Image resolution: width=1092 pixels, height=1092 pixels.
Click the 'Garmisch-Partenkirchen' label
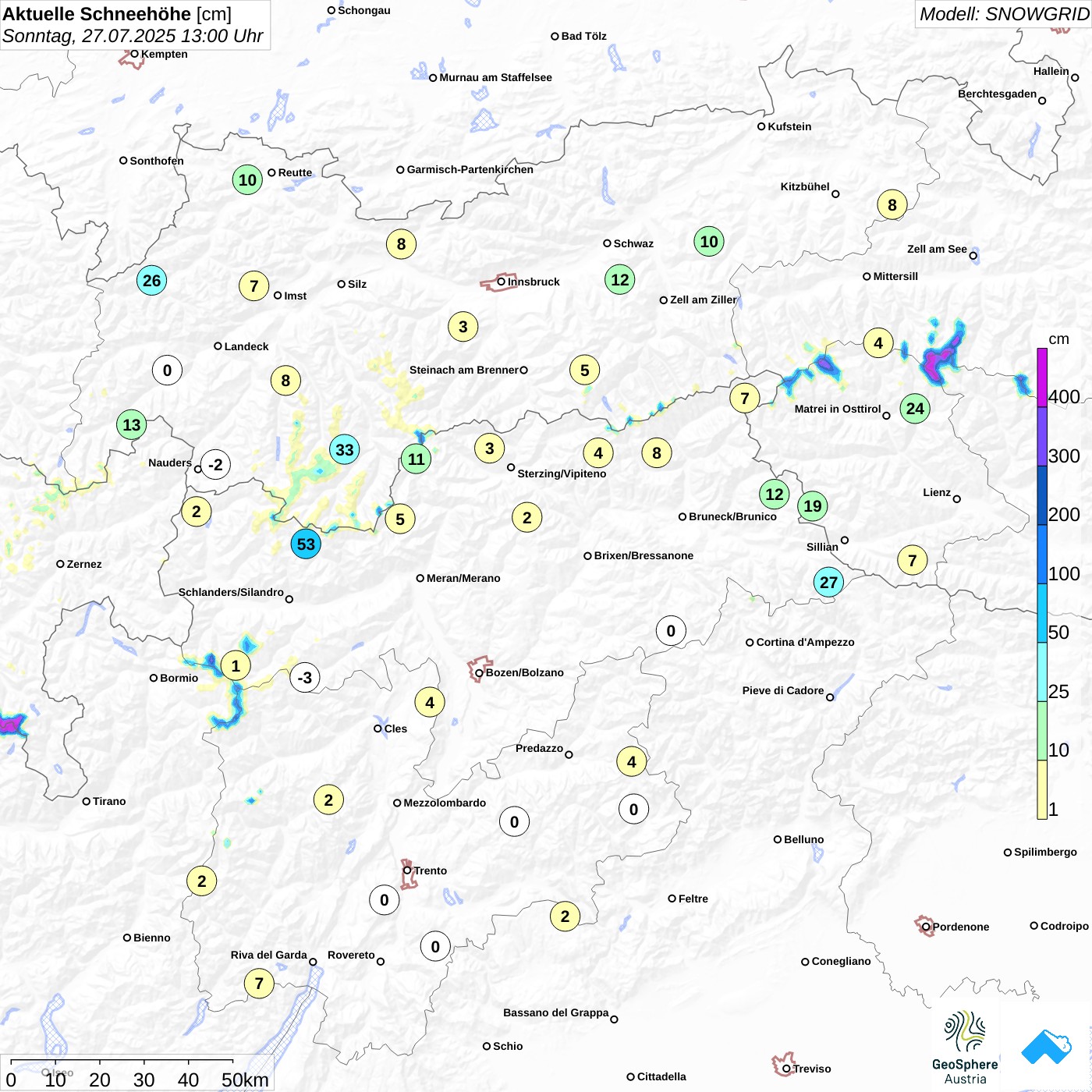[470, 169]
